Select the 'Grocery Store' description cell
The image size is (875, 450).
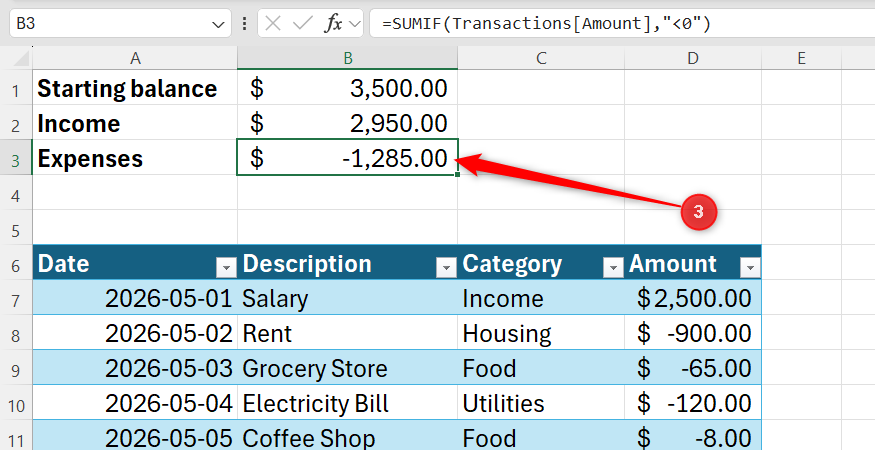tap(348, 369)
